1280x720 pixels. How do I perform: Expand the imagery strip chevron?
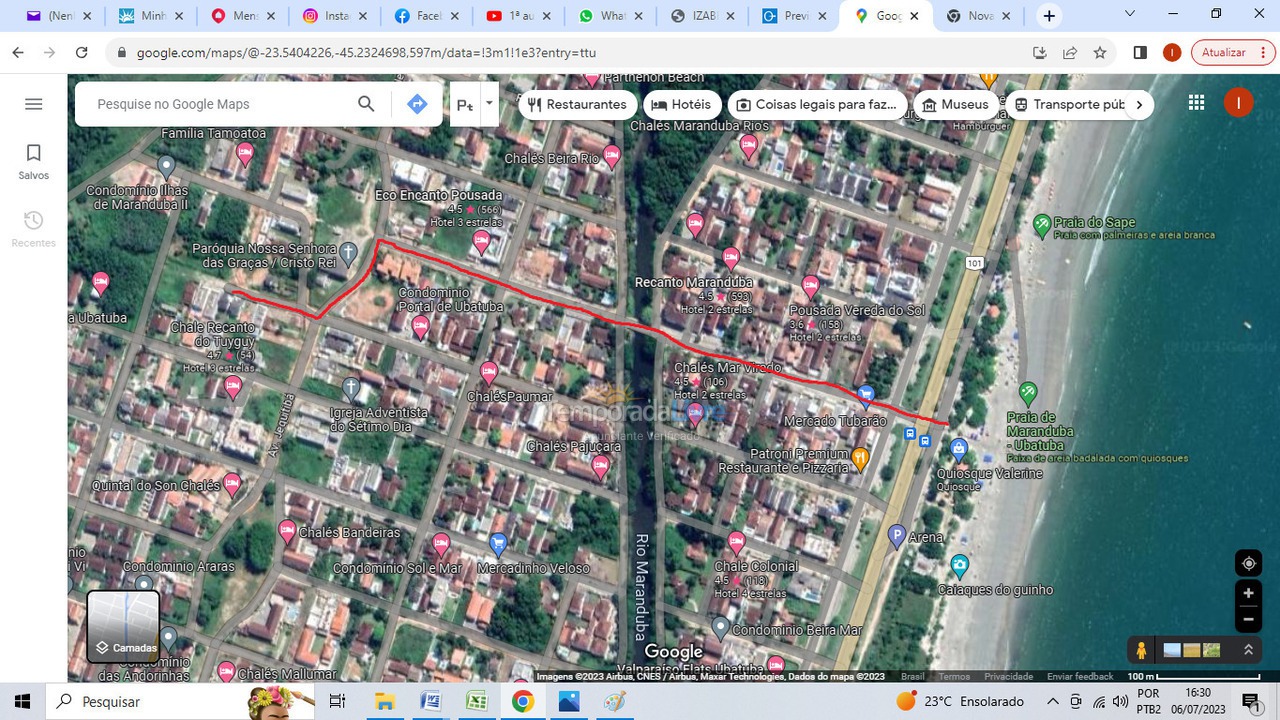click(x=1248, y=650)
